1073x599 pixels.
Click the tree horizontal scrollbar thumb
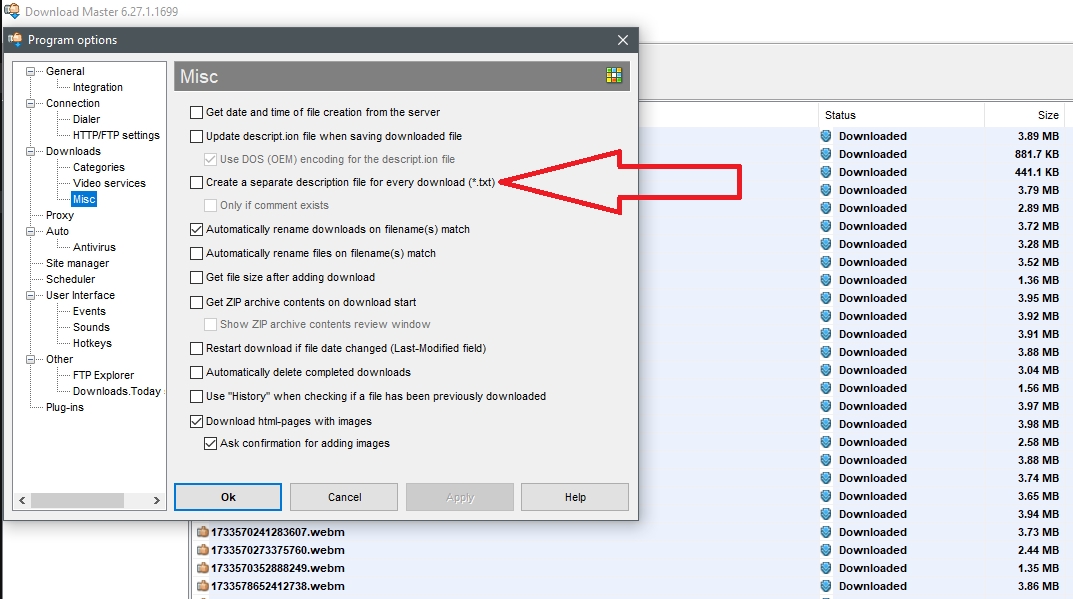click(77, 500)
